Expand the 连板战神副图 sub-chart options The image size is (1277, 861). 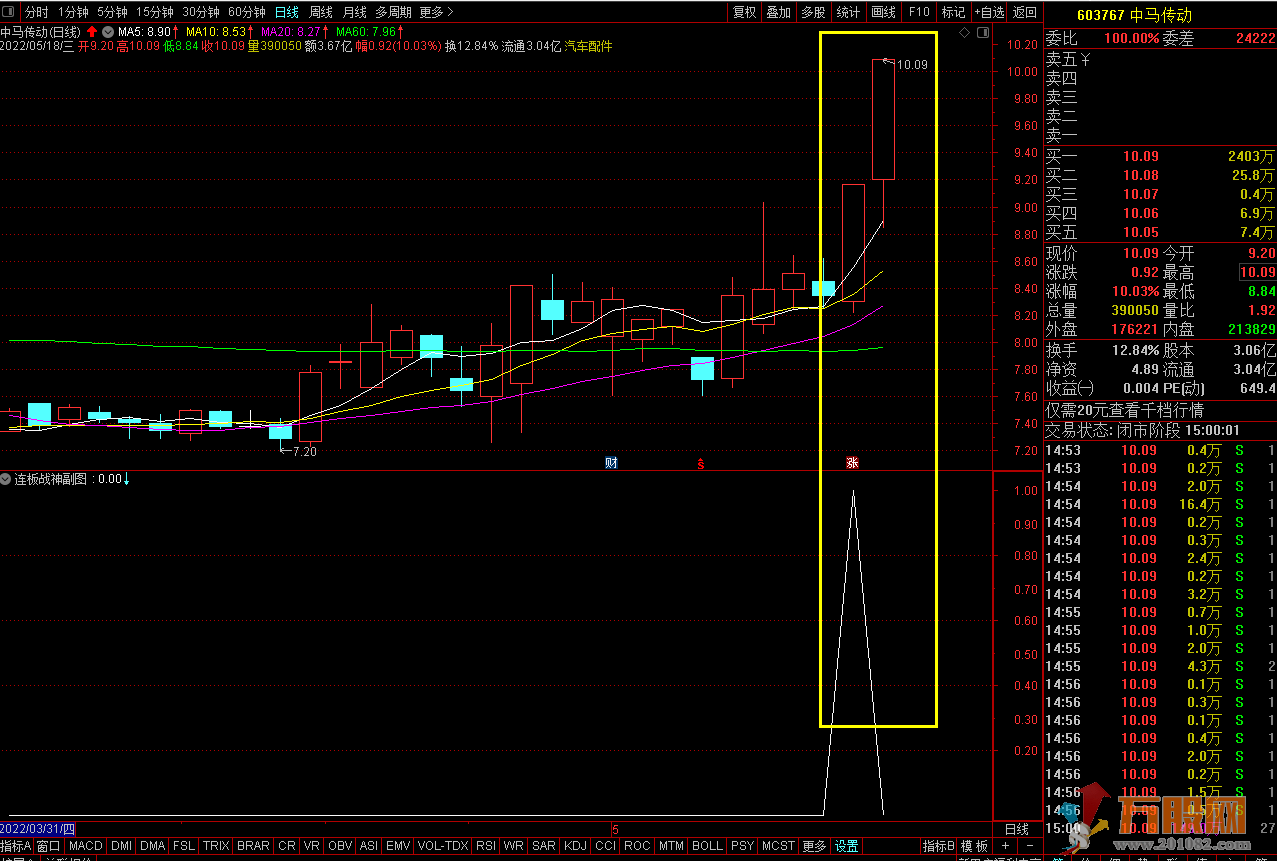click(x=6, y=479)
